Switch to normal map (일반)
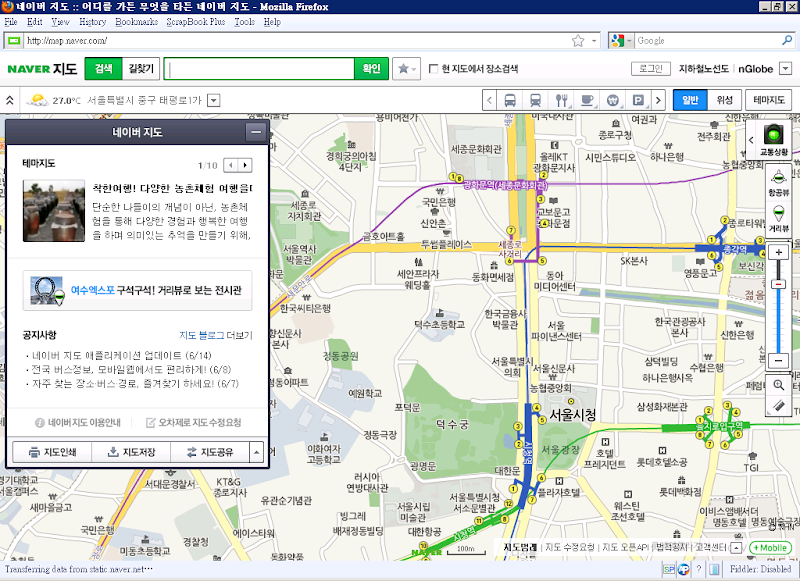Screen dimensions: 800x581 pyautogui.click(x=690, y=100)
